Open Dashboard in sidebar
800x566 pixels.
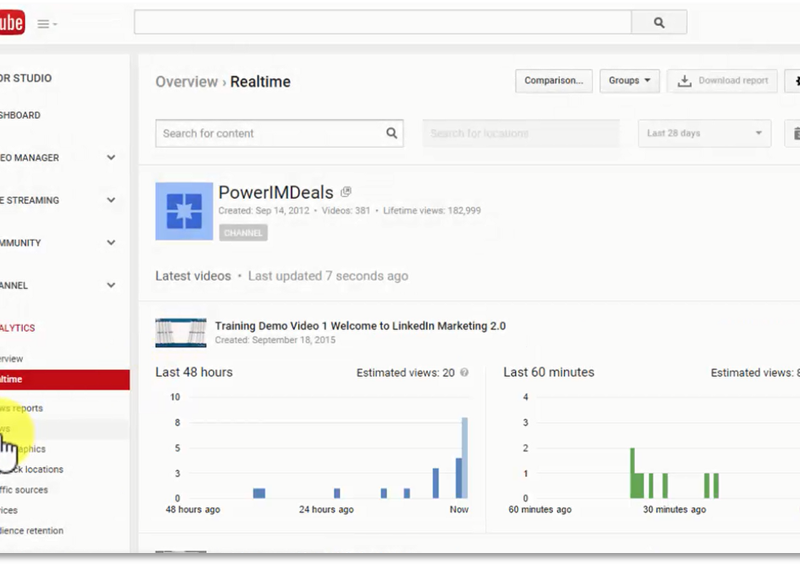coord(20,115)
